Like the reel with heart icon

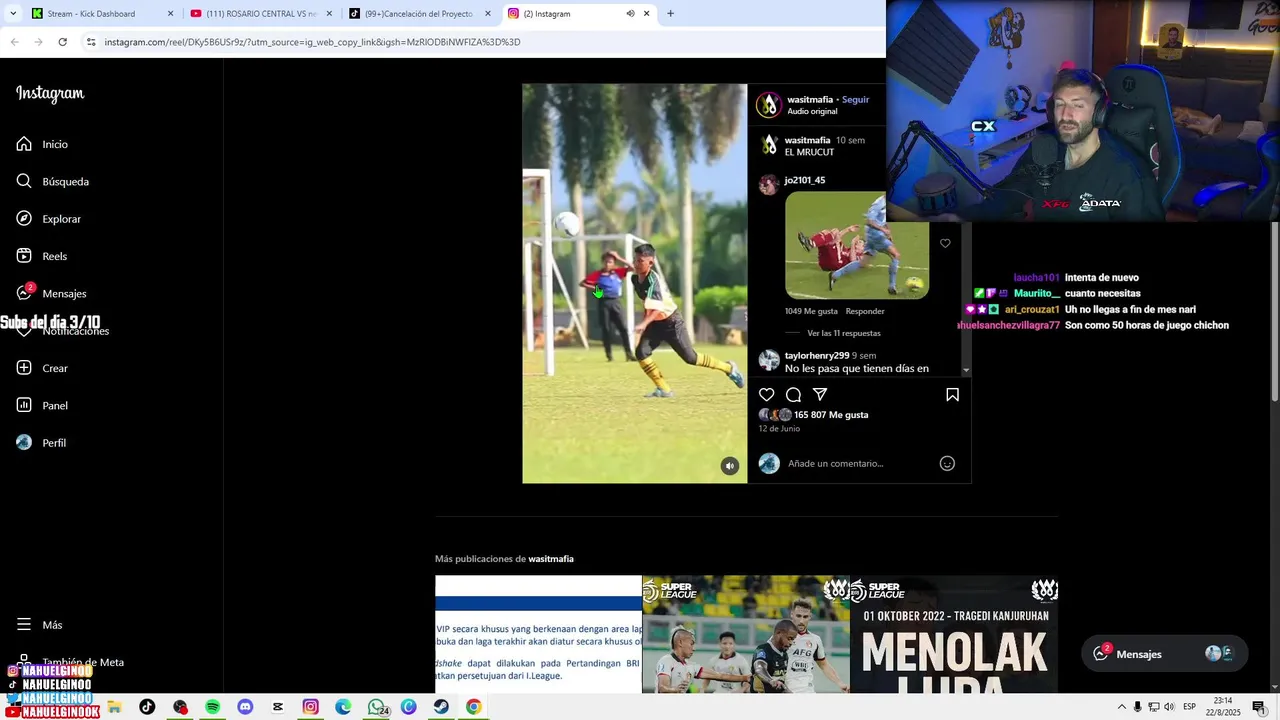pyautogui.click(x=766, y=395)
